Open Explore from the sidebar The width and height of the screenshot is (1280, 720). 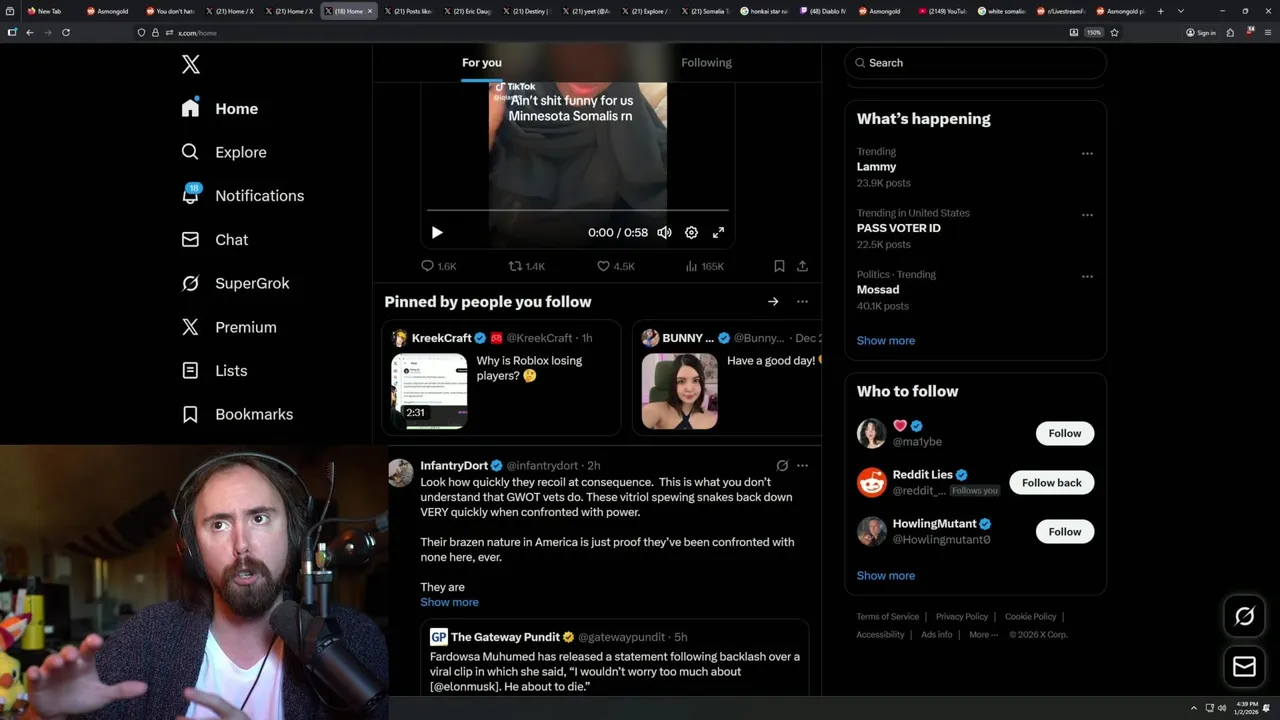pos(224,152)
